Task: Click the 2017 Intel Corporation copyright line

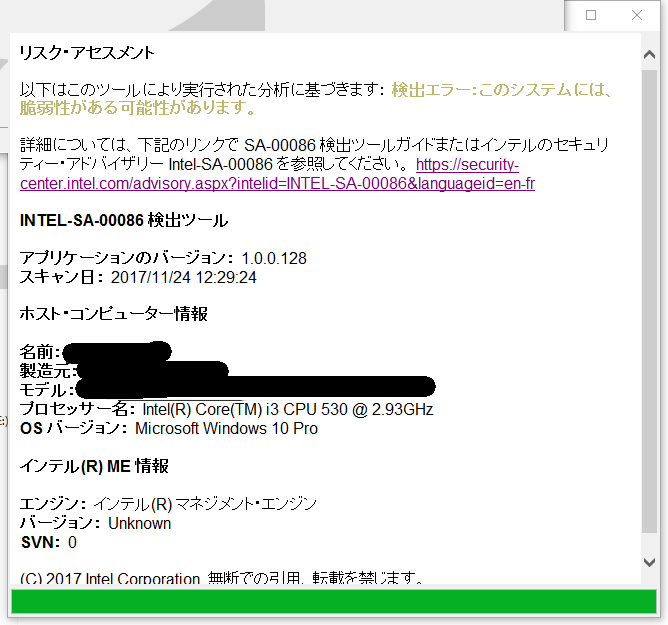Action: click(222, 578)
